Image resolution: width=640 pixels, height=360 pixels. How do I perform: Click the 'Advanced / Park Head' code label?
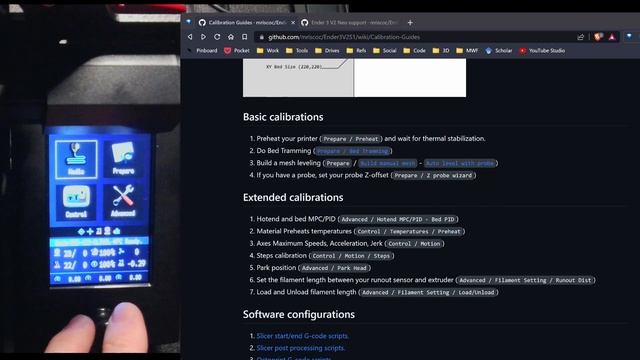tap(334, 268)
